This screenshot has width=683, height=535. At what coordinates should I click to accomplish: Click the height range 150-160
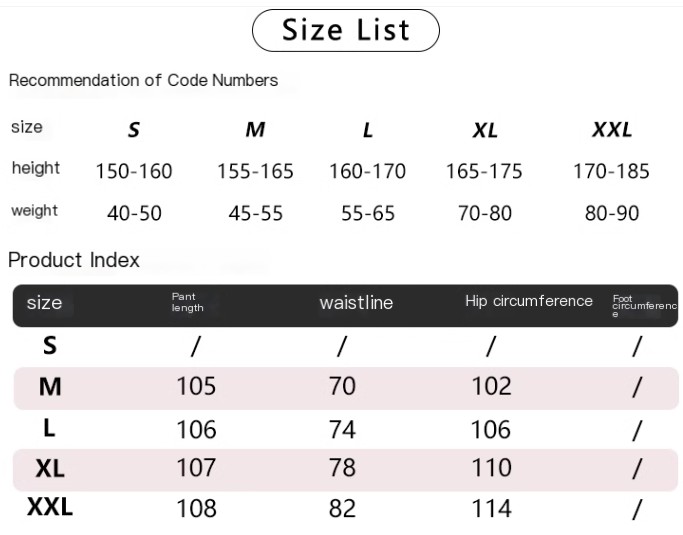134,171
